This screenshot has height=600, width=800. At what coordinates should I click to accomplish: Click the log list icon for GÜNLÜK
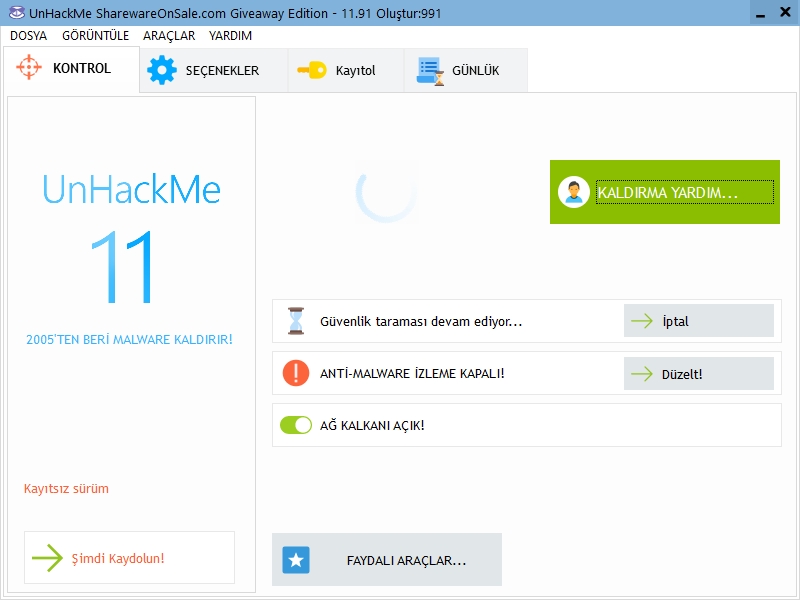click(x=430, y=71)
